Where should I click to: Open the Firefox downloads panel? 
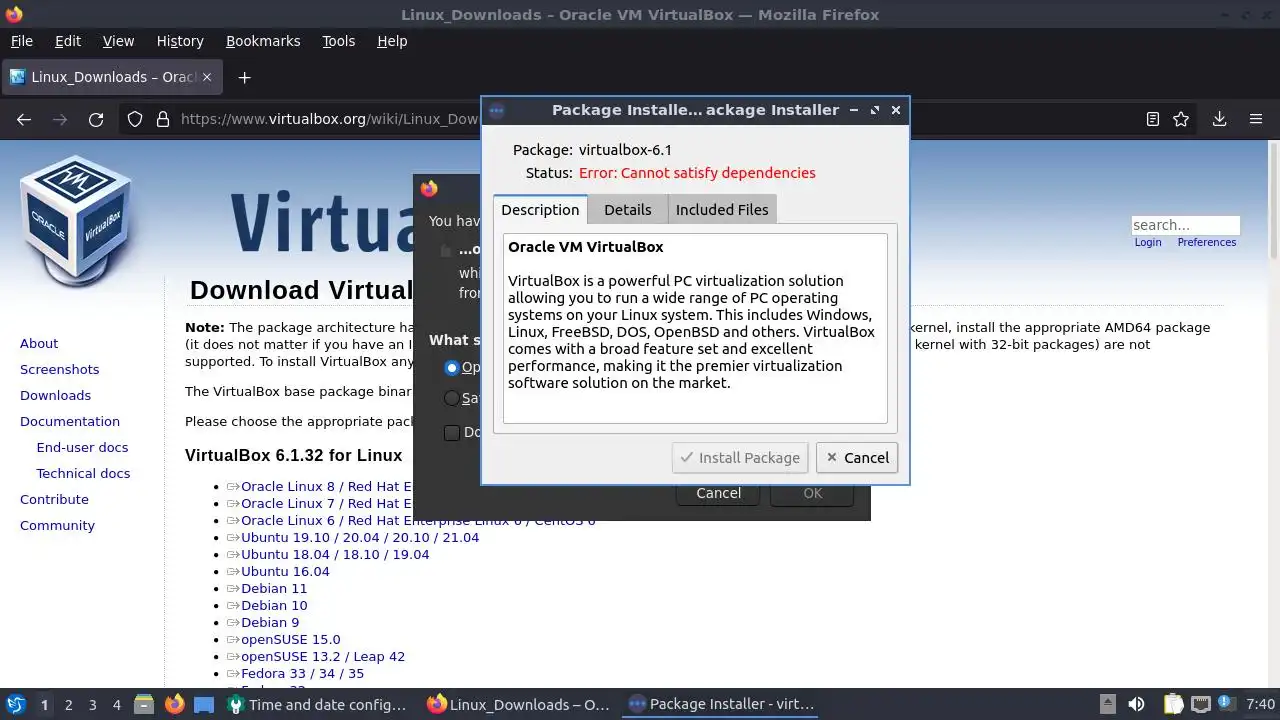click(x=1219, y=119)
